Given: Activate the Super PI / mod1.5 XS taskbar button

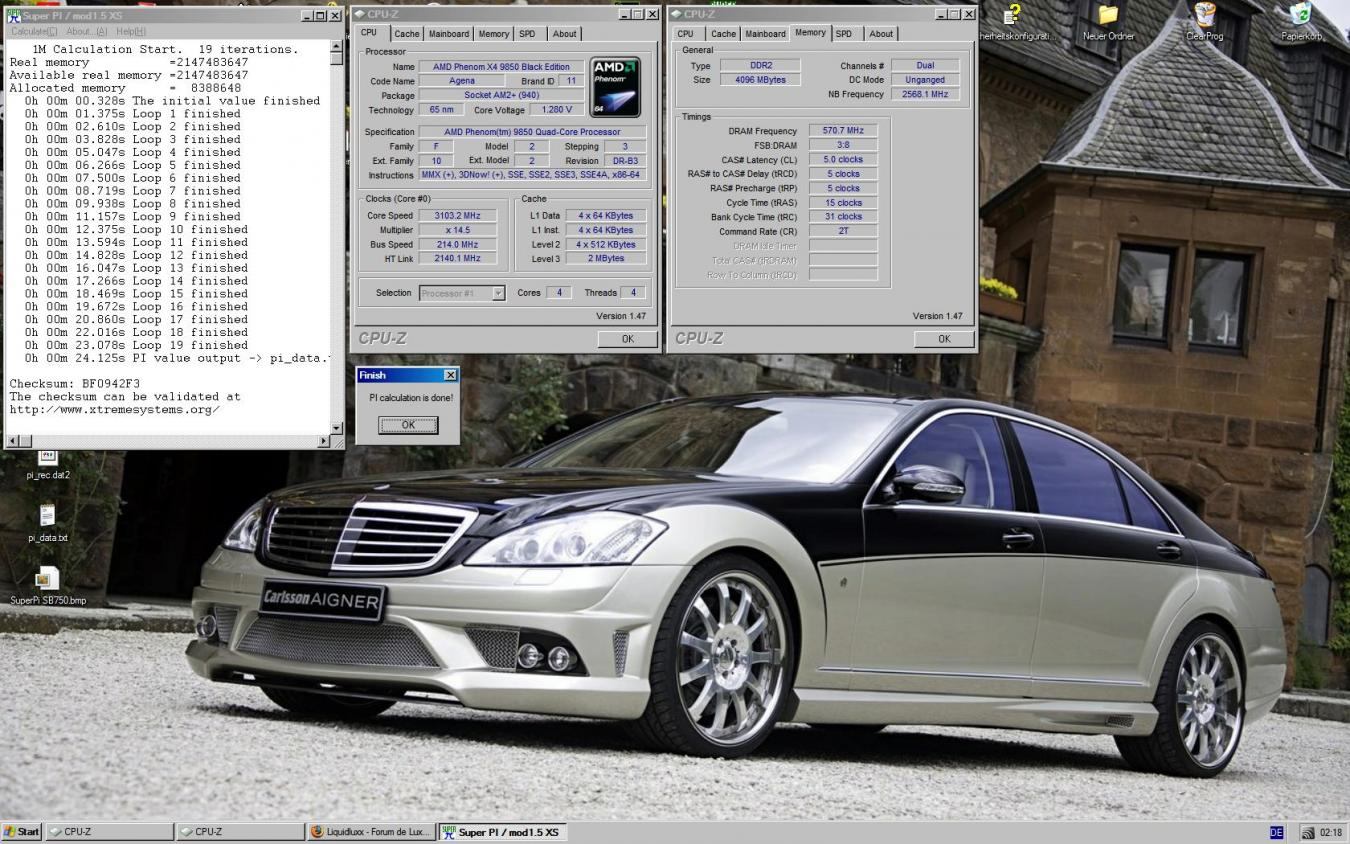Looking at the screenshot, I should pos(502,832).
